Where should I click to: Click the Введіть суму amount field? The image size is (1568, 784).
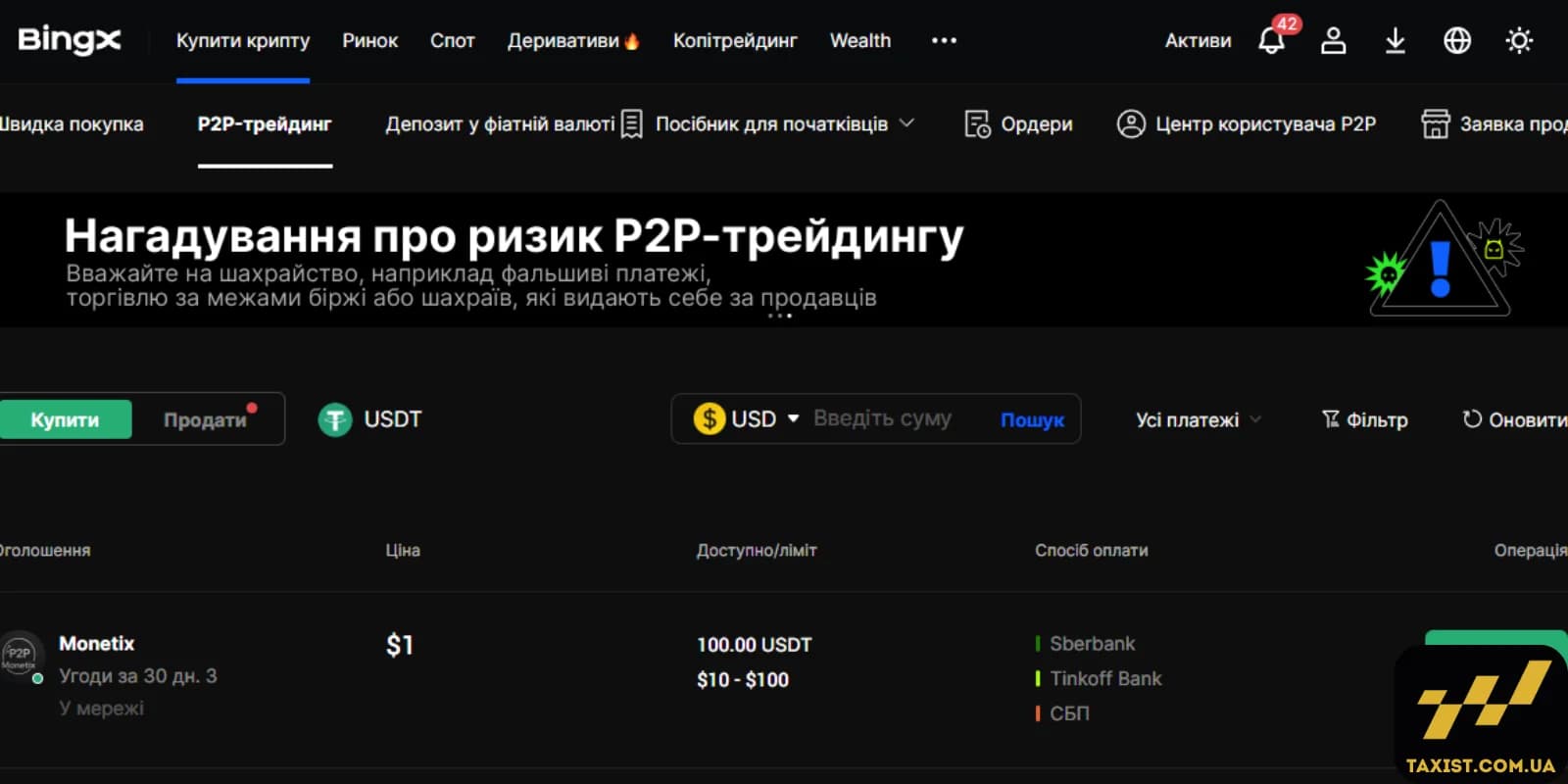tap(882, 418)
